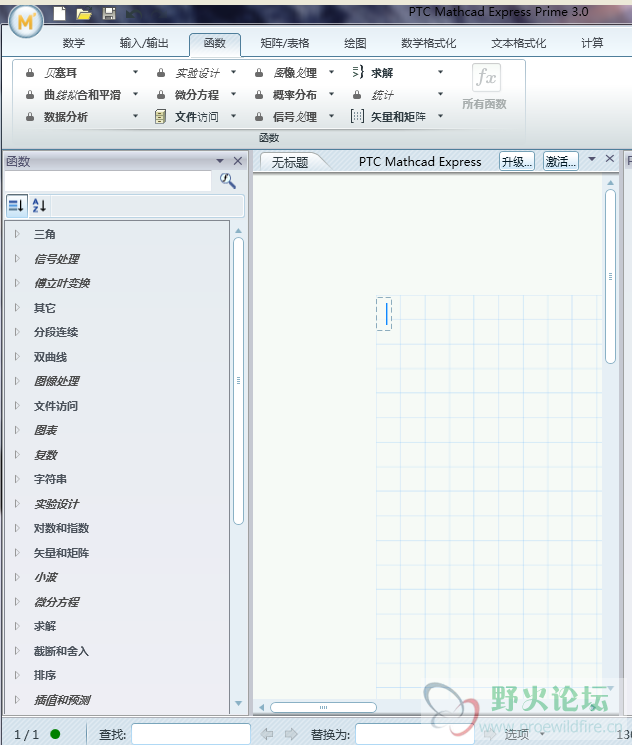
Task: Go to next find result arrow
Action: [x=291, y=734]
